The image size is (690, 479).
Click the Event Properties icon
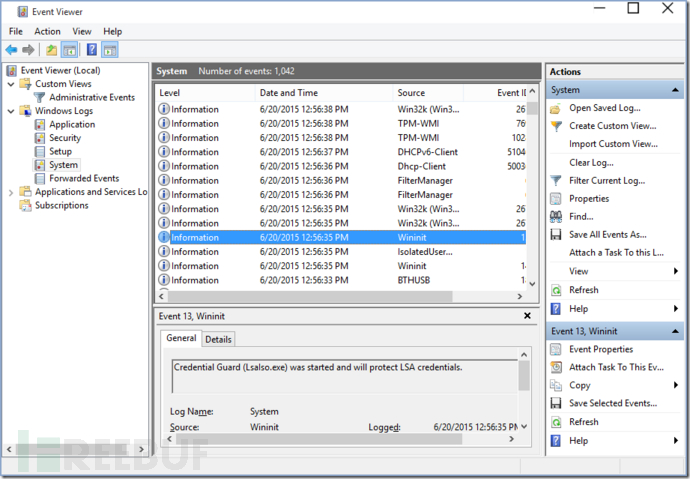click(x=556, y=349)
